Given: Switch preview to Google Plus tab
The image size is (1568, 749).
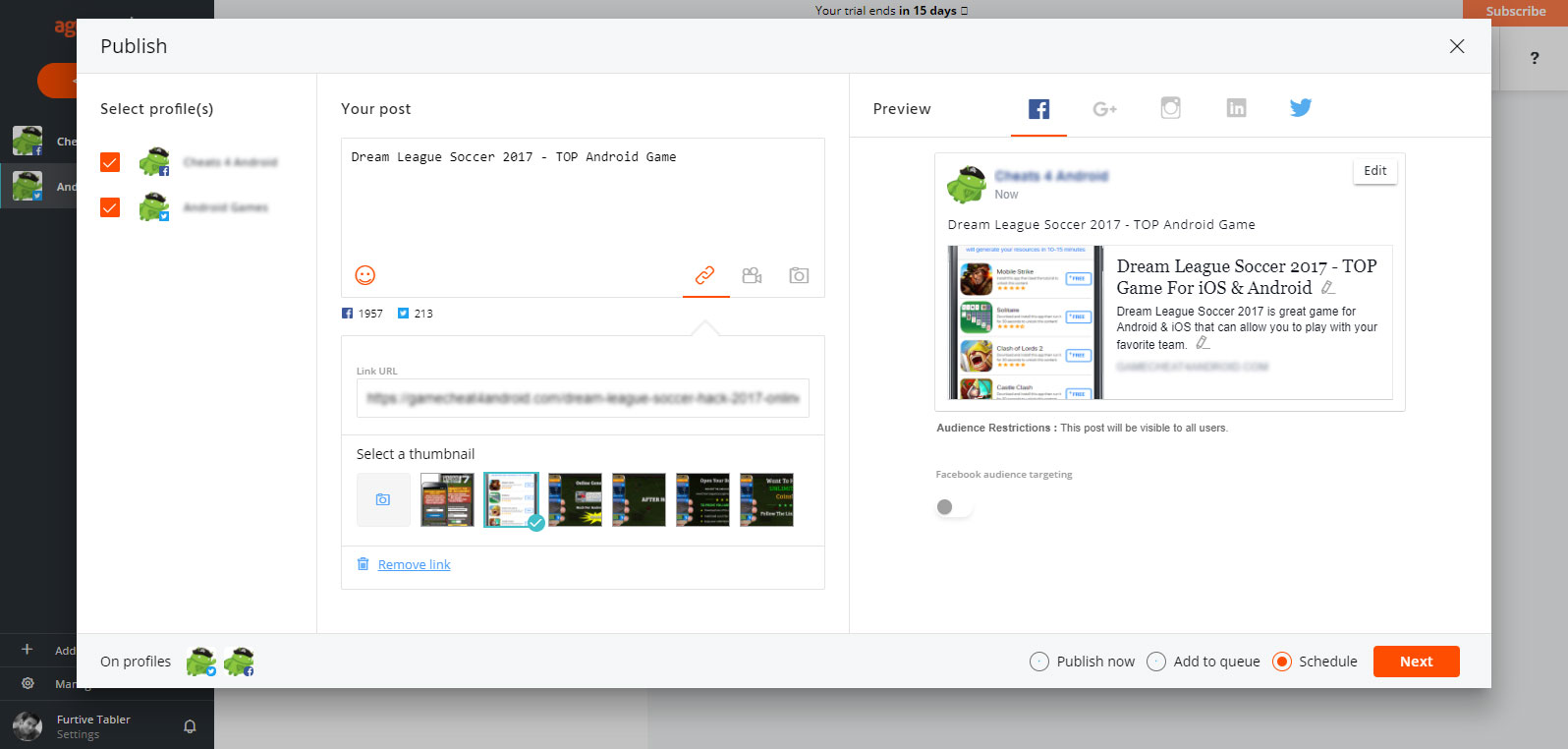Looking at the screenshot, I should [x=1104, y=108].
